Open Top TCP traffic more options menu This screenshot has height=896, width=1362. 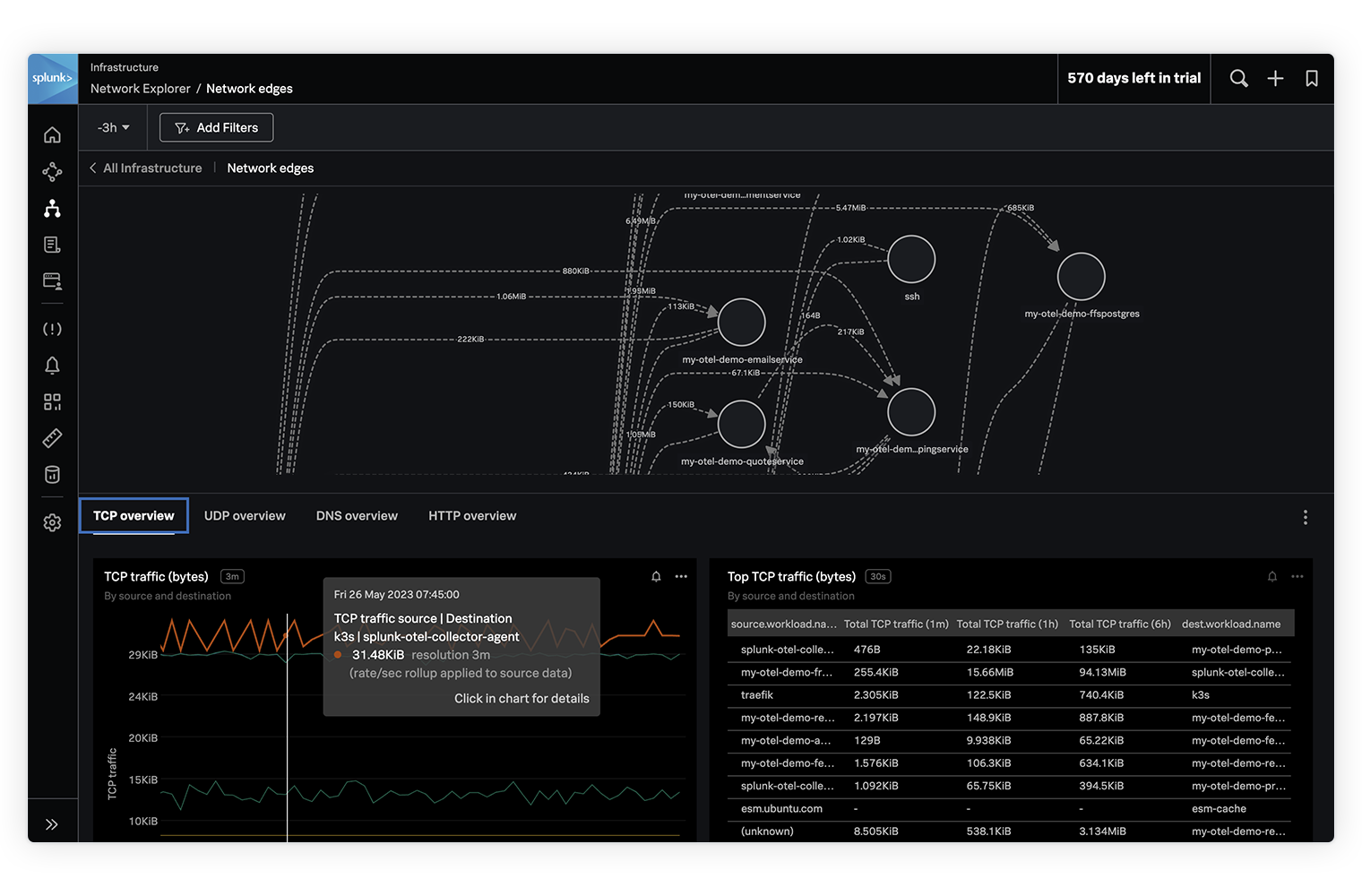click(1297, 577)
